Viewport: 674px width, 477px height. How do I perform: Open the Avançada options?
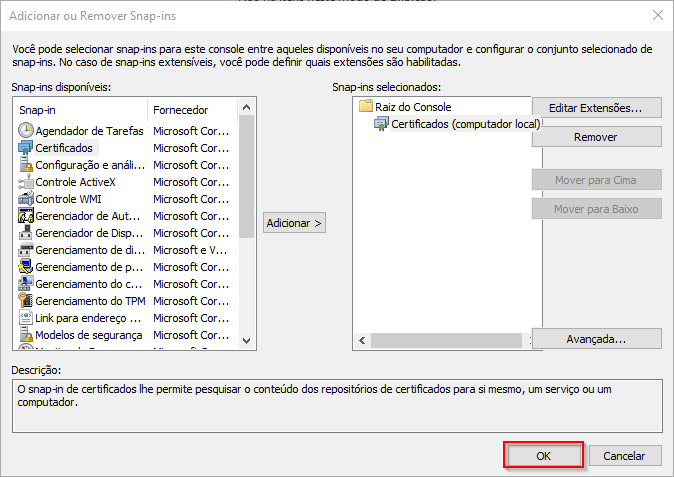click(596, 339)
